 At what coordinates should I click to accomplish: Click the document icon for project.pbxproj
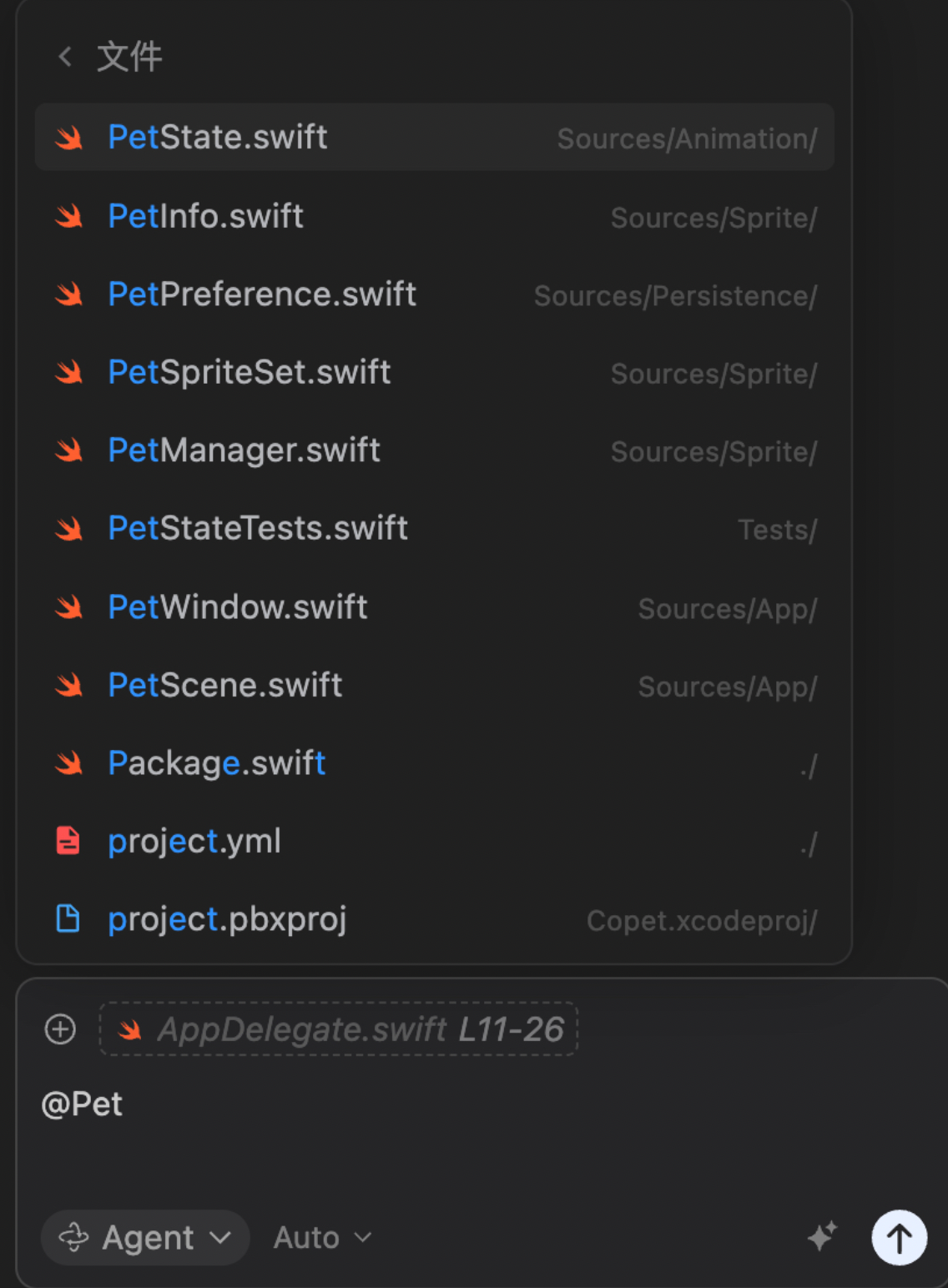[x=68, y=918]
